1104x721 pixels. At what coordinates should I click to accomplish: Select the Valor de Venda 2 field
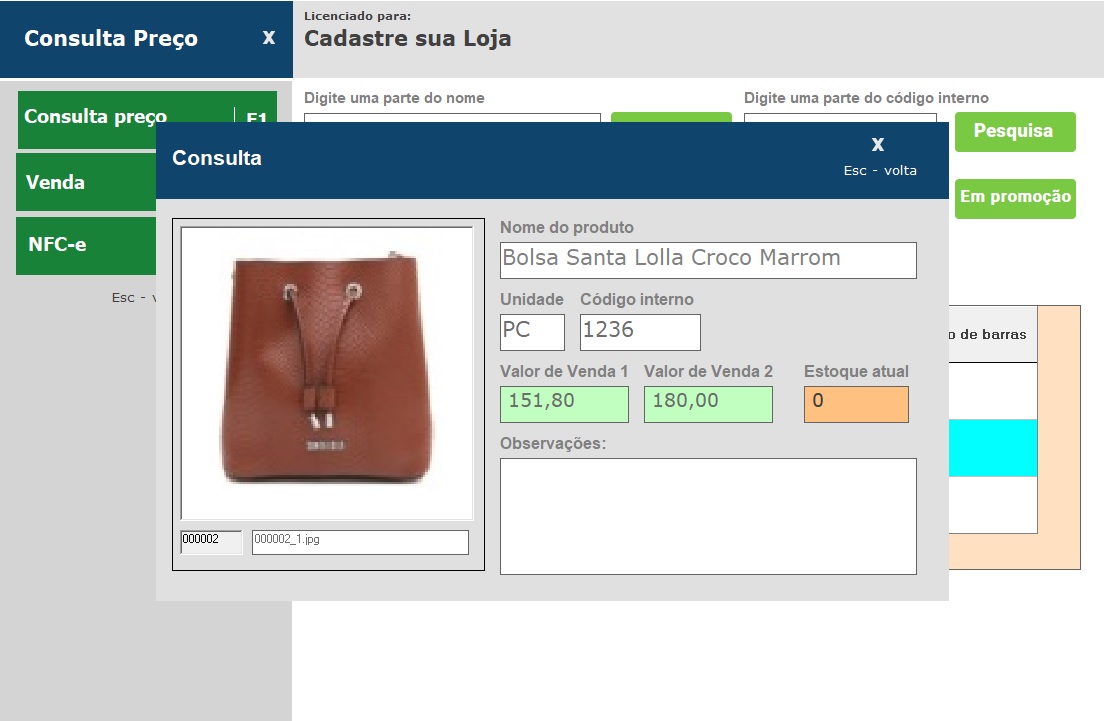(708, 404)
